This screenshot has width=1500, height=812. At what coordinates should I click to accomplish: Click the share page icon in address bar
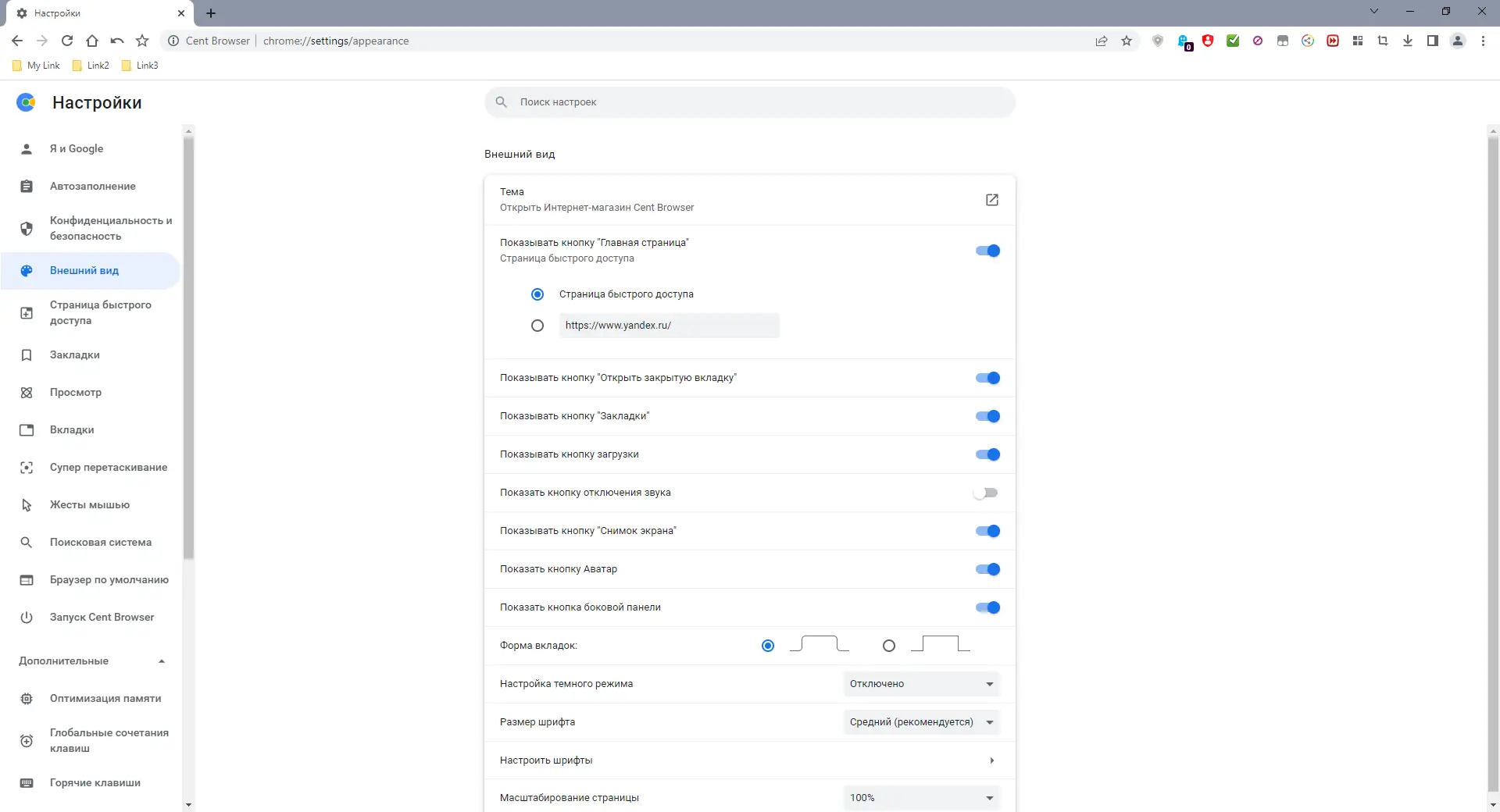point(1102,41)
